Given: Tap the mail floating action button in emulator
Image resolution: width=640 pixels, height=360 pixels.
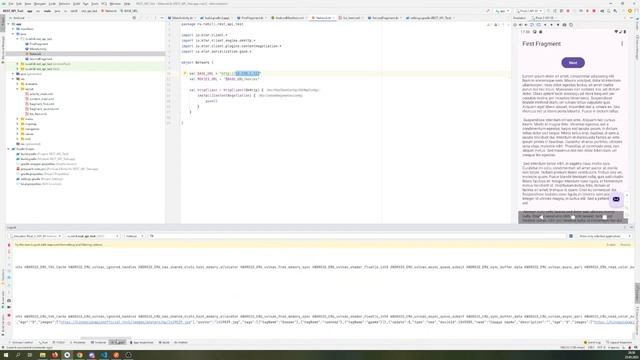Looking at the screenshot, I should click(x=616, y=199).
